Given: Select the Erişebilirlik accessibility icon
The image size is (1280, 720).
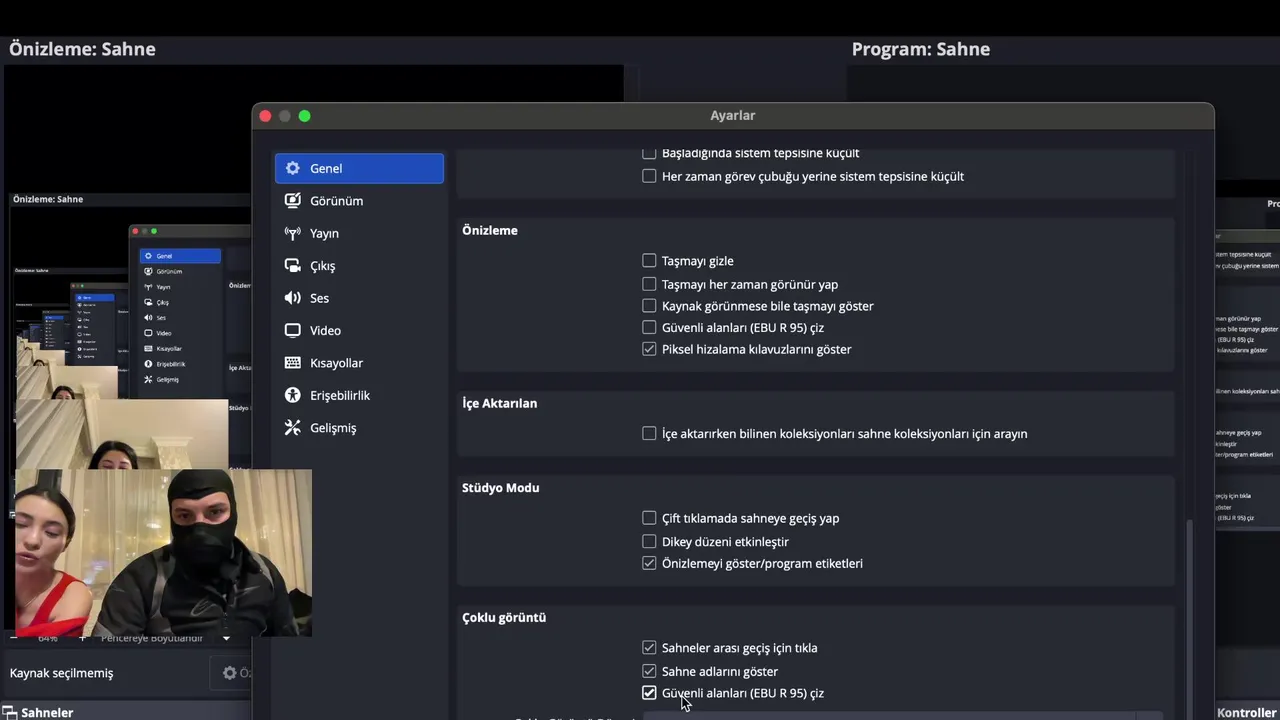Looking at the screenshot, I should (x=293, y=396).
